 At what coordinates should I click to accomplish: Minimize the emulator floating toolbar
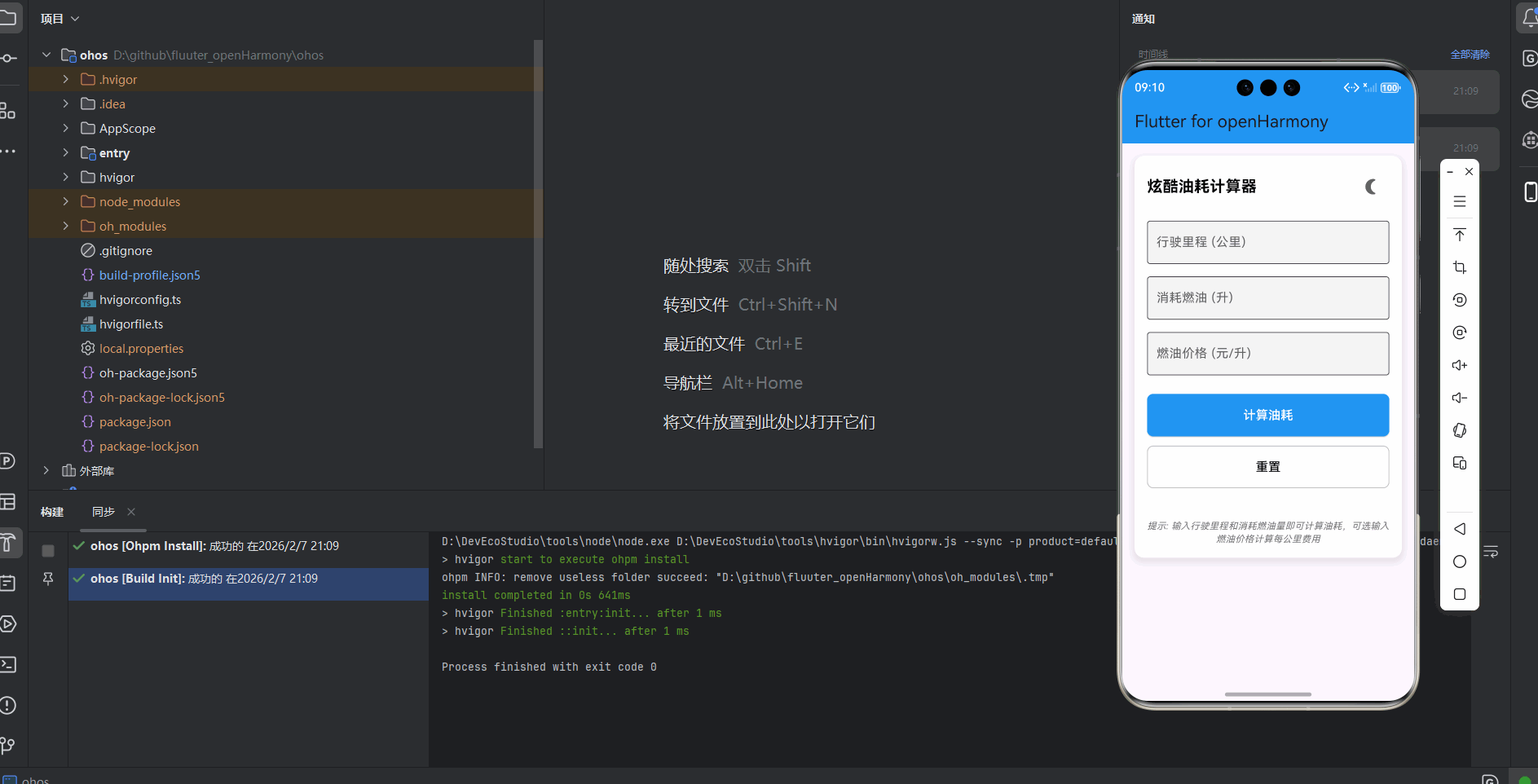click(1450, 172)
